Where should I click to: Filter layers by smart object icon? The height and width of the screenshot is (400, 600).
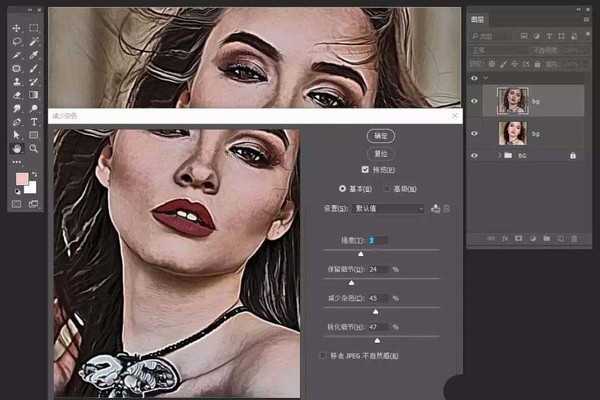click(x=574, y=36)
